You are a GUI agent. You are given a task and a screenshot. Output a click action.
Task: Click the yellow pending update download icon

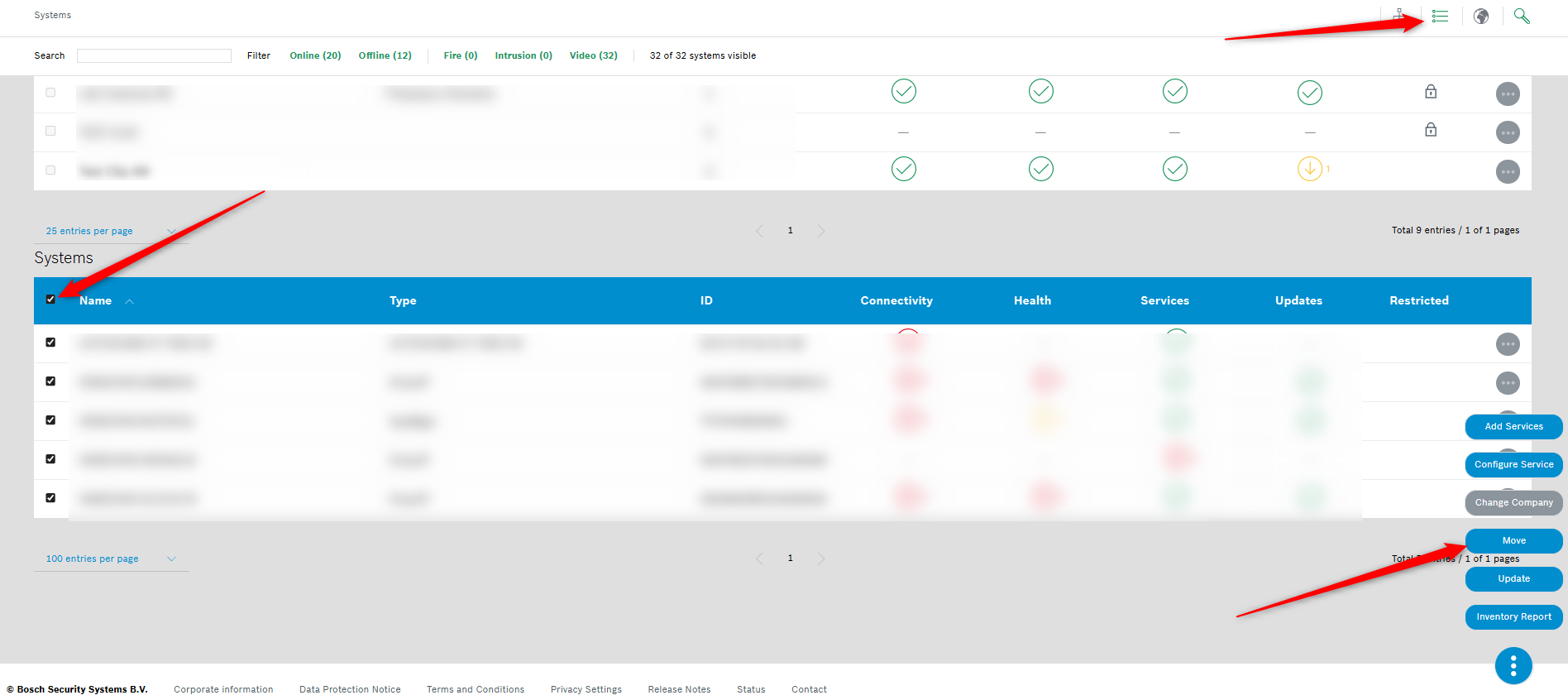pos(1309,169)
